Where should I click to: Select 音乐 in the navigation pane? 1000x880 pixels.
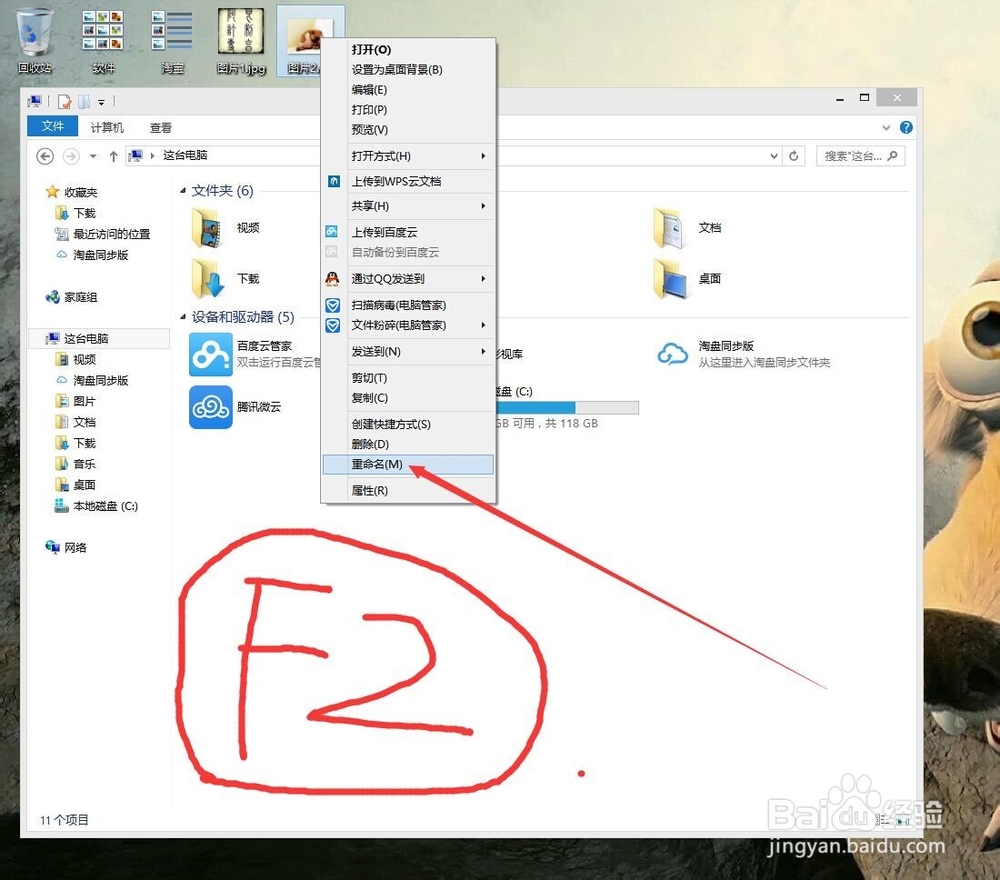[x=84, y=464]
